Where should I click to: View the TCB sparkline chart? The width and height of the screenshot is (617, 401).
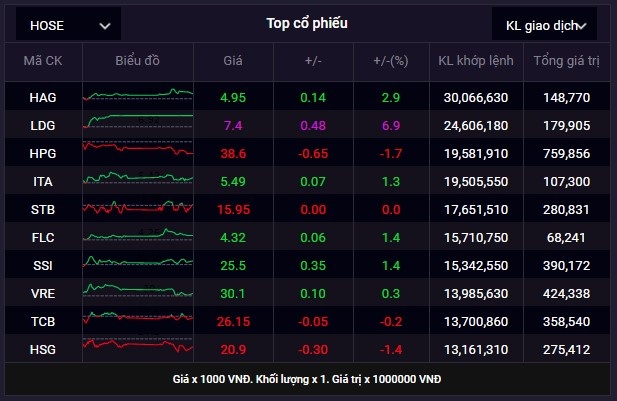coord(138,320)
